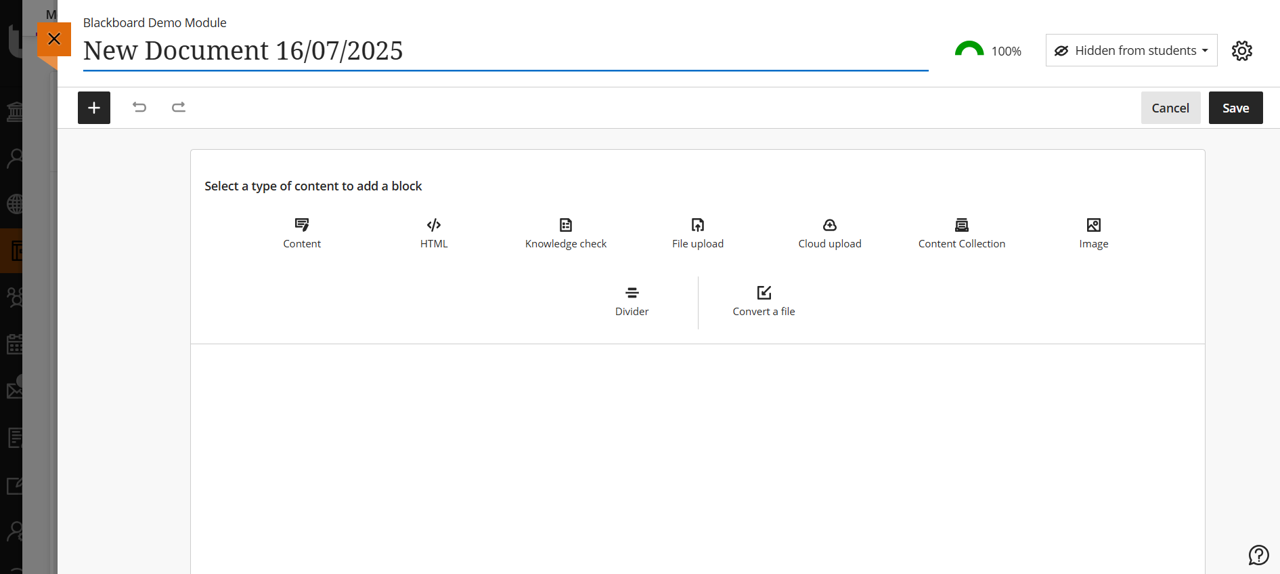The image size is (1280, 574).
Task: Save the document
Action: [1236, 108]
